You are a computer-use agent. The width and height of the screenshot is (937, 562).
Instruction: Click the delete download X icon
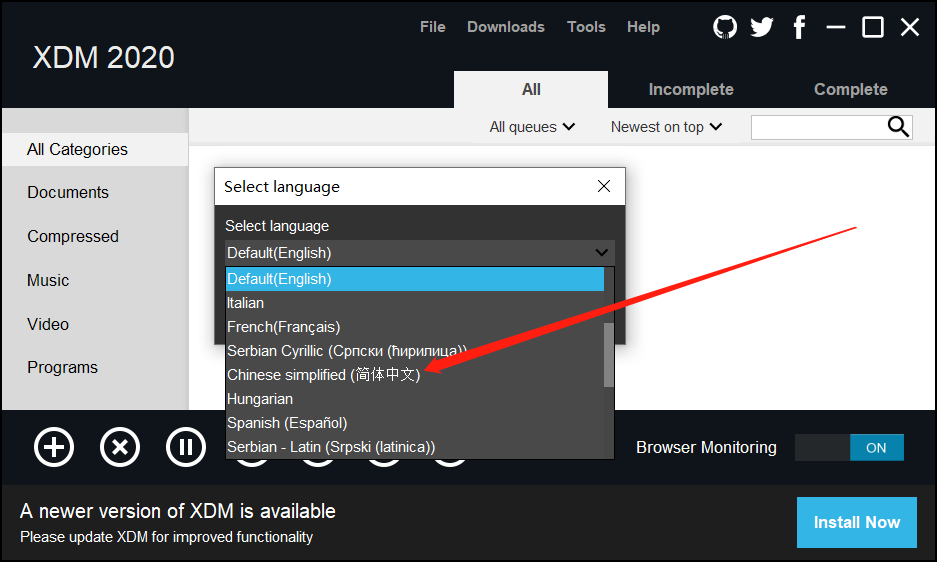120,447
